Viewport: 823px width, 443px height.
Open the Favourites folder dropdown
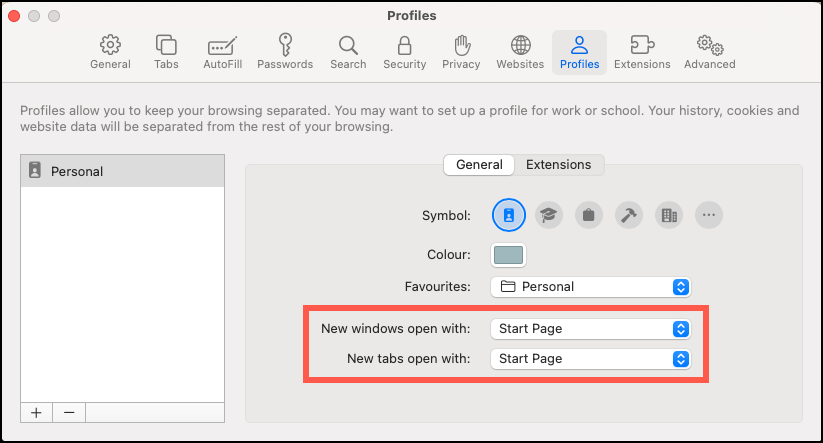[590, 287]
